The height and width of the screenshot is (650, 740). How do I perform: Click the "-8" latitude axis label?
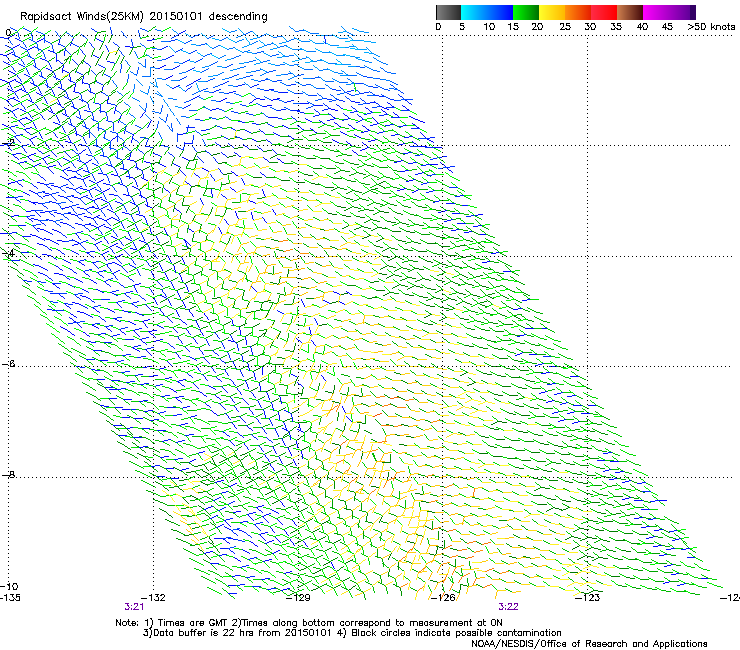(x=8, y=474)
